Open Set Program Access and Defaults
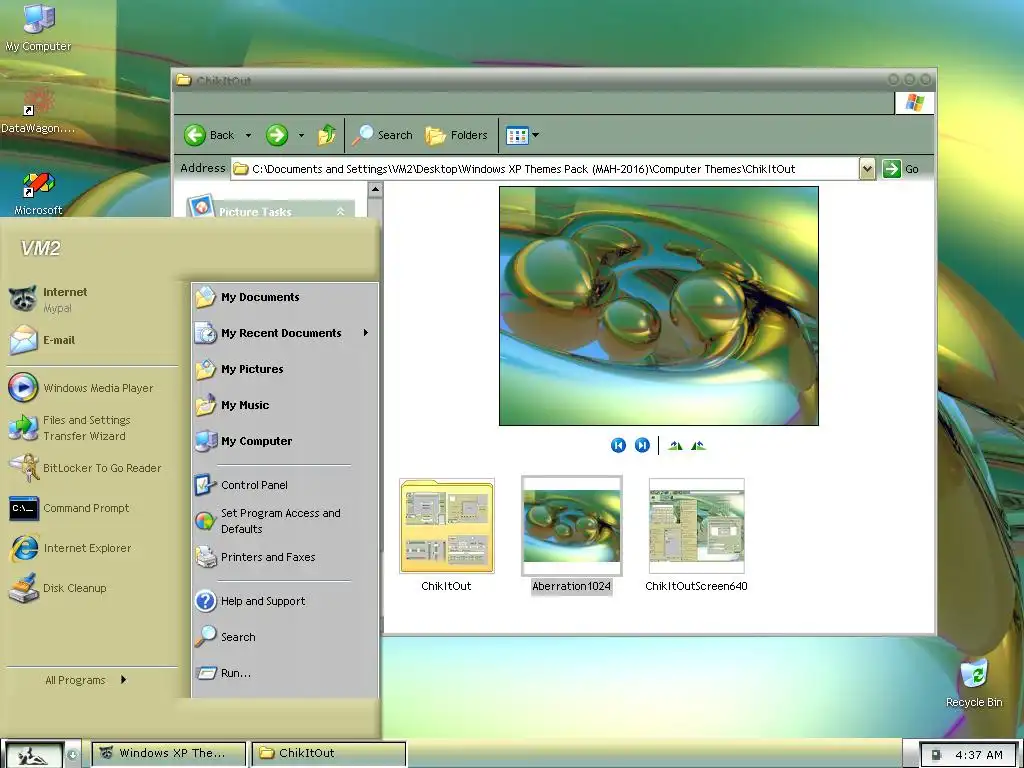Image resolution: width=1024 pixels, height=768 pixels. (285, 521)
